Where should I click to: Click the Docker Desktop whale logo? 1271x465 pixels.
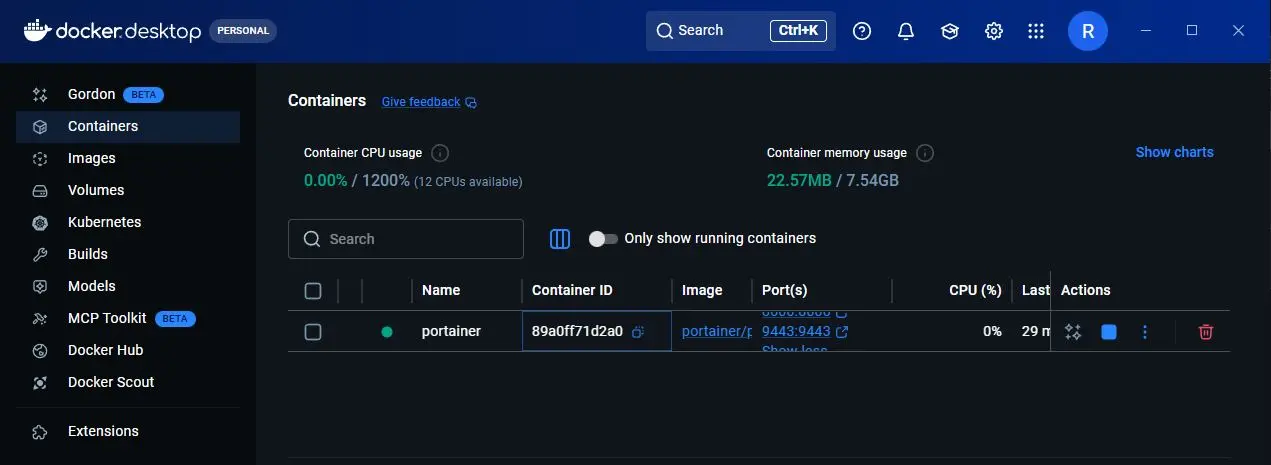pyautogui.click(x=36, y=31)
